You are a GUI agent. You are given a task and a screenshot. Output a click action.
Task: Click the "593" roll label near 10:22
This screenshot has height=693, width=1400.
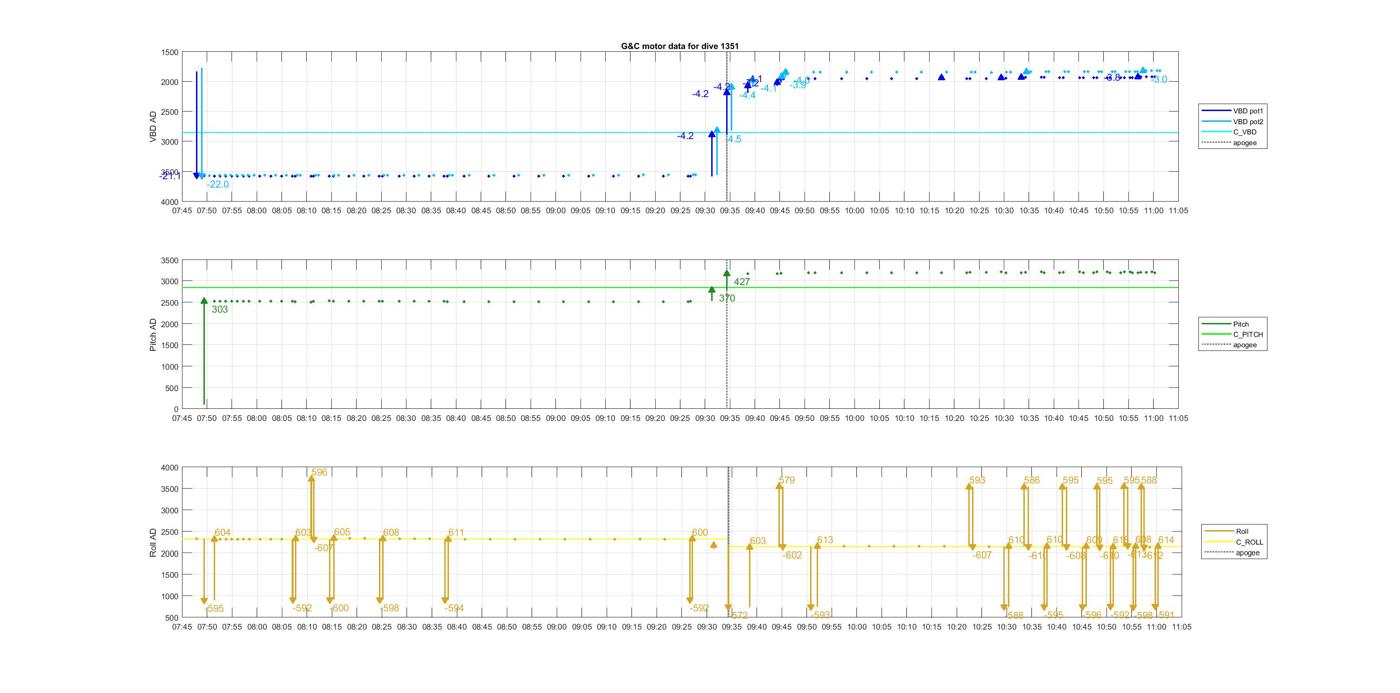click(977, 480)
